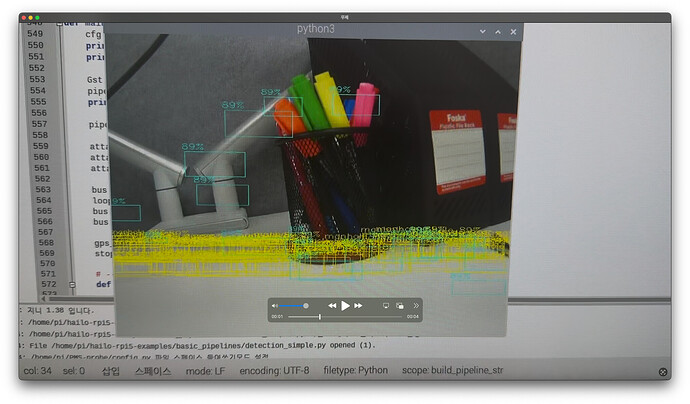Click the circled X icon at bottom right
Screen dimensions: 690x404
click(663, 372)
